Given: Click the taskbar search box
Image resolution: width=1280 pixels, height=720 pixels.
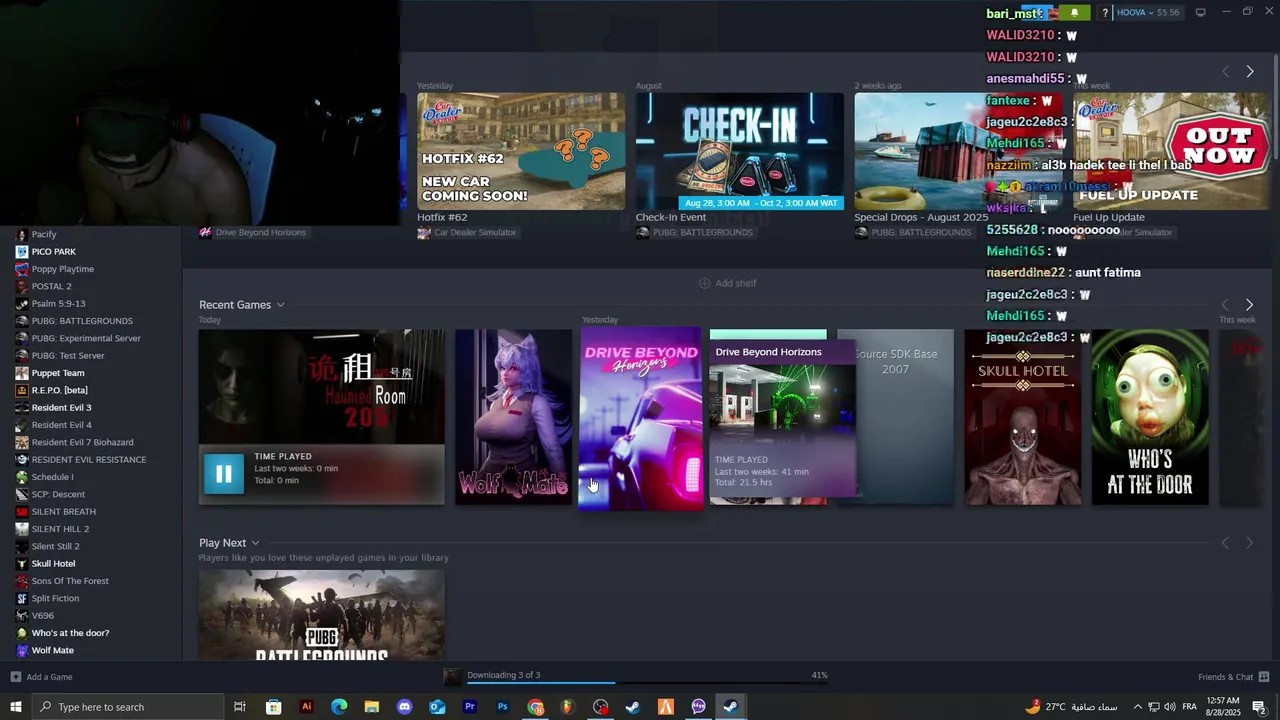Looking at the screenshot, I should (x=128, y=707).
